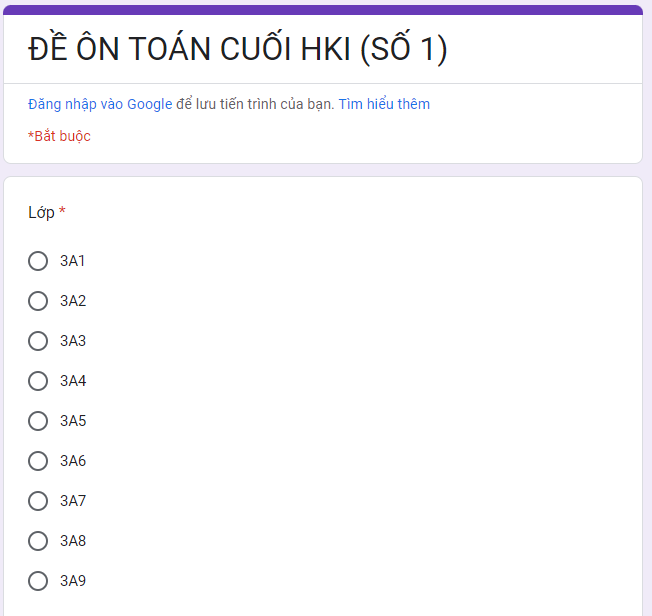The image size is (652, 616).
Task: Click the '3A4' option label text
Action: pyautogui.click(x=73, y=381)
